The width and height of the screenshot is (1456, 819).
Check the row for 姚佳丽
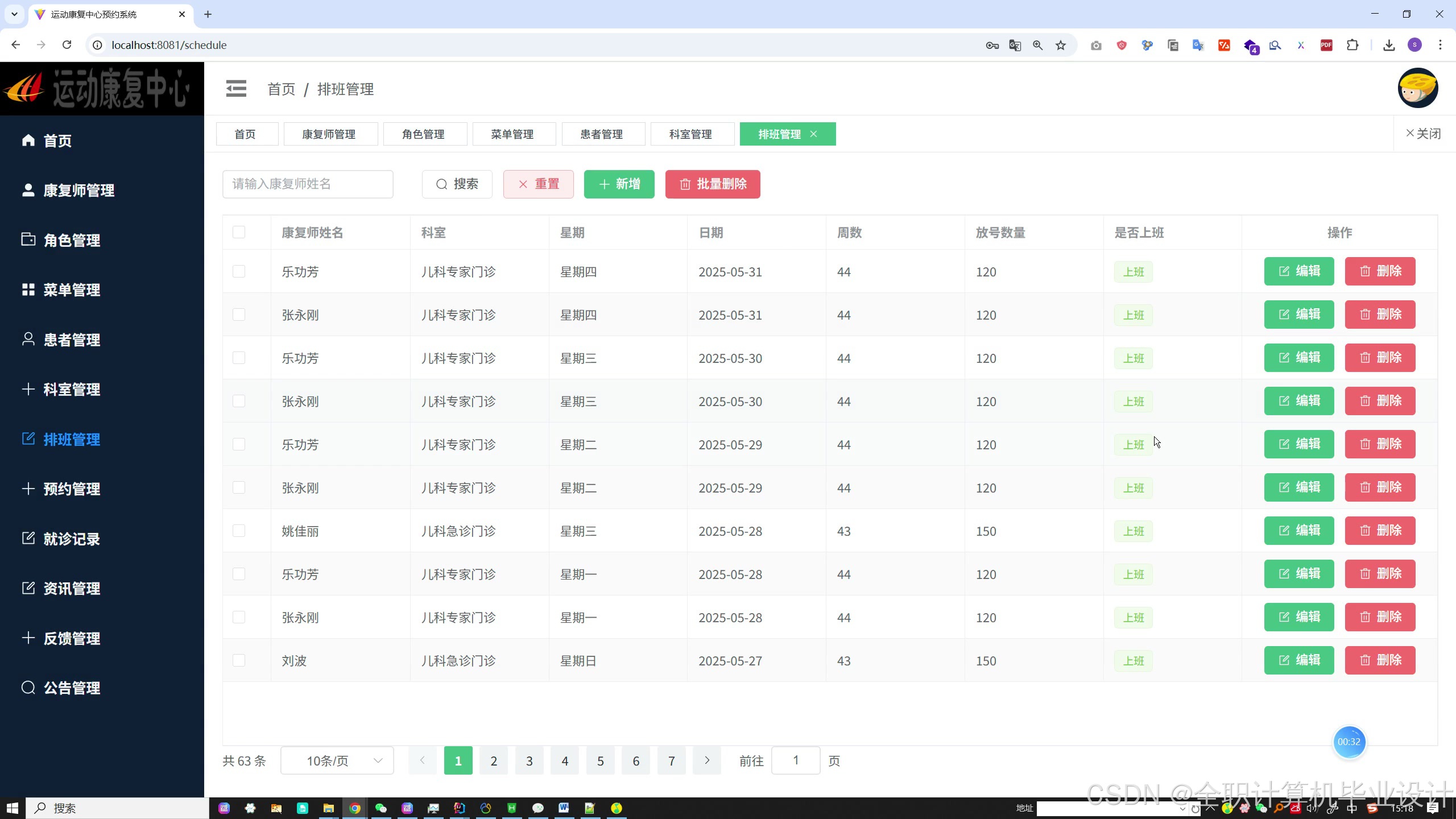pyautogui.click(x=239, y=531)
